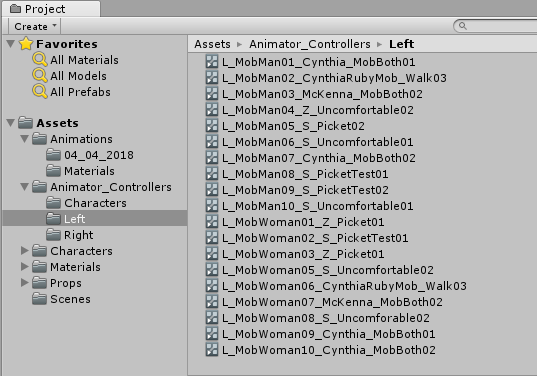
Task: Click the L_MobMan10_S_Uncomfortable01 controller icon
Action: pyautogui.click(x=212, y=206)
